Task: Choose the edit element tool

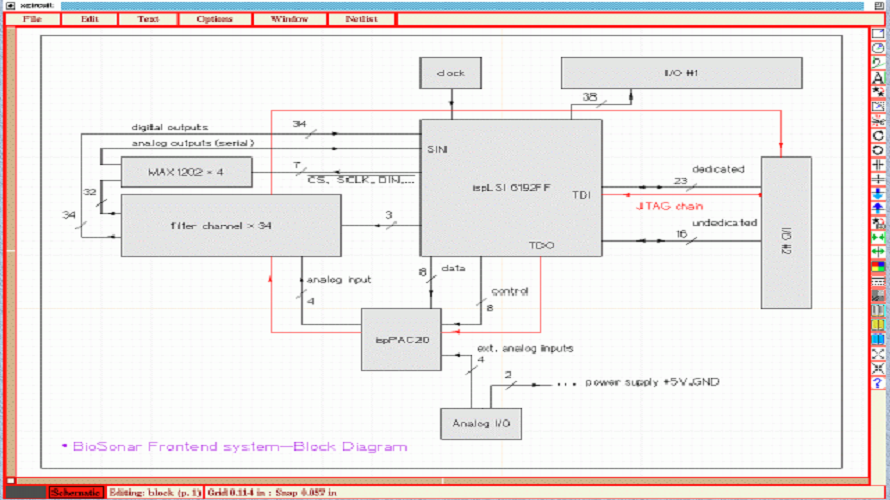Action: click(x=878, y=106)
